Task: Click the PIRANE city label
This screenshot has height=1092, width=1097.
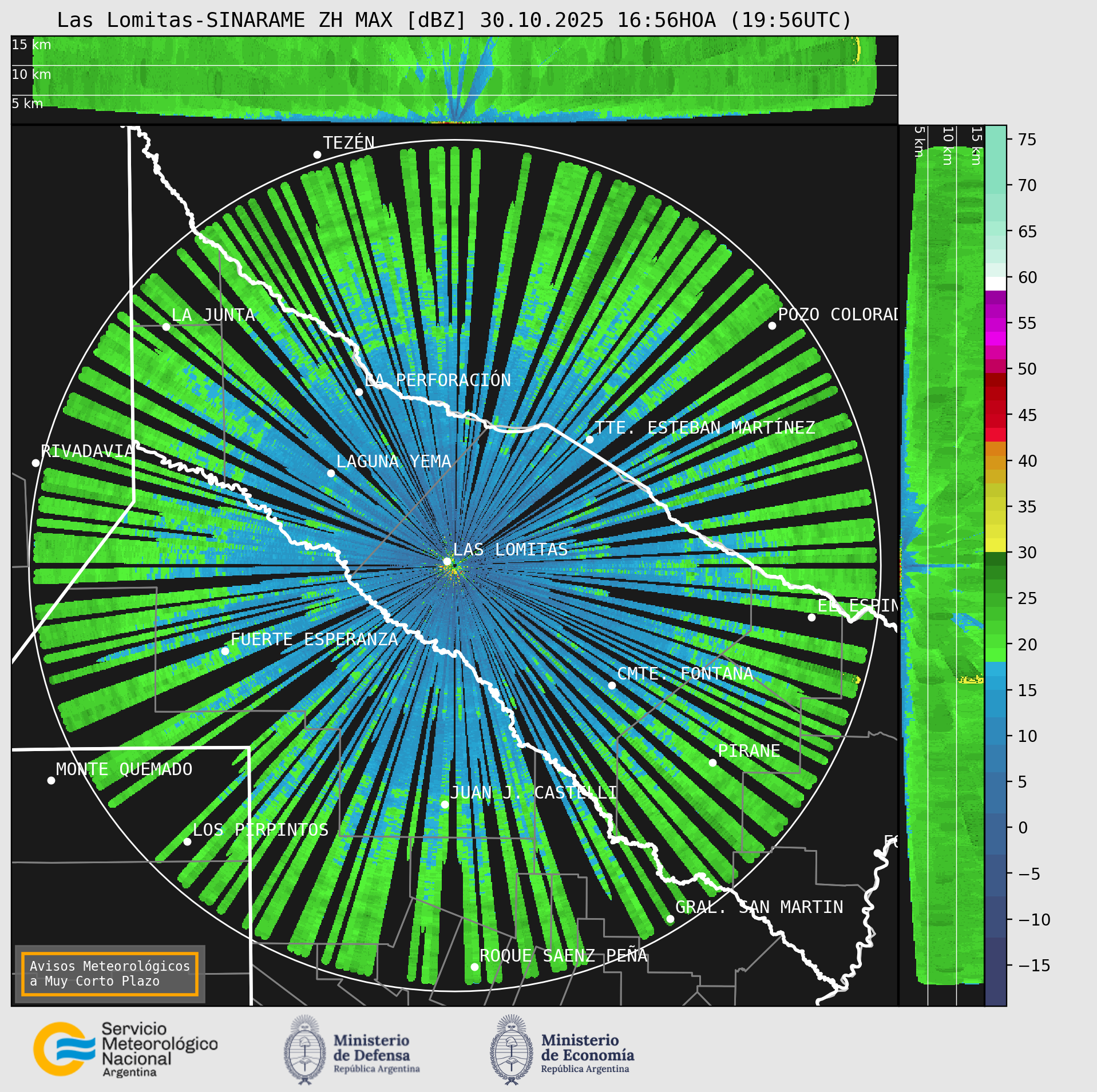Action: (x=749, y=751)
